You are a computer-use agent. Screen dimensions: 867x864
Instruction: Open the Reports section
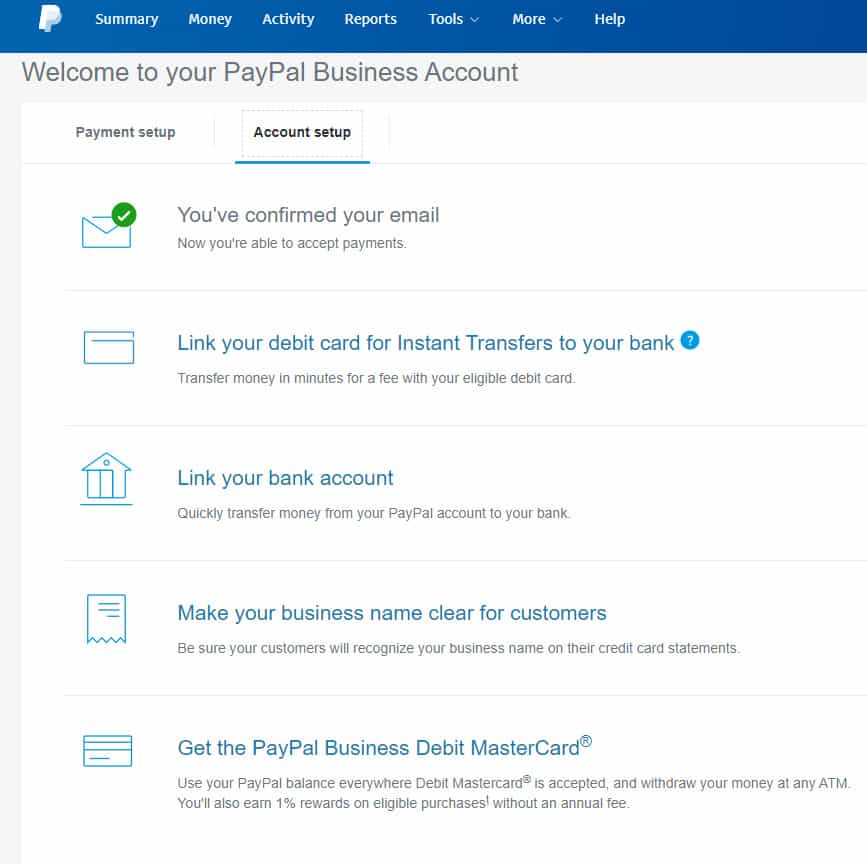coord(370,19)
